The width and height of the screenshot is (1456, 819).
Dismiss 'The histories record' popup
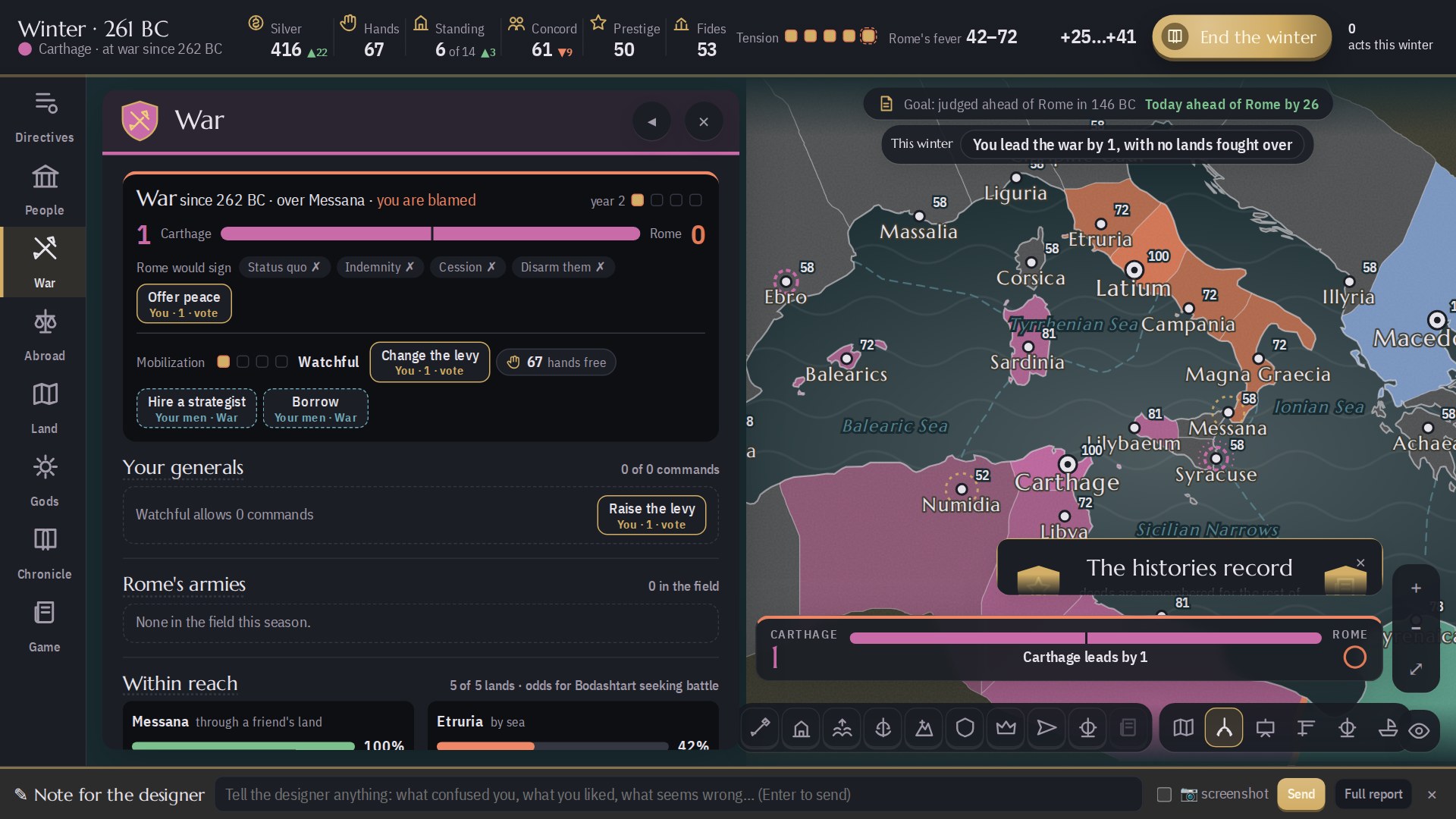1360,563
